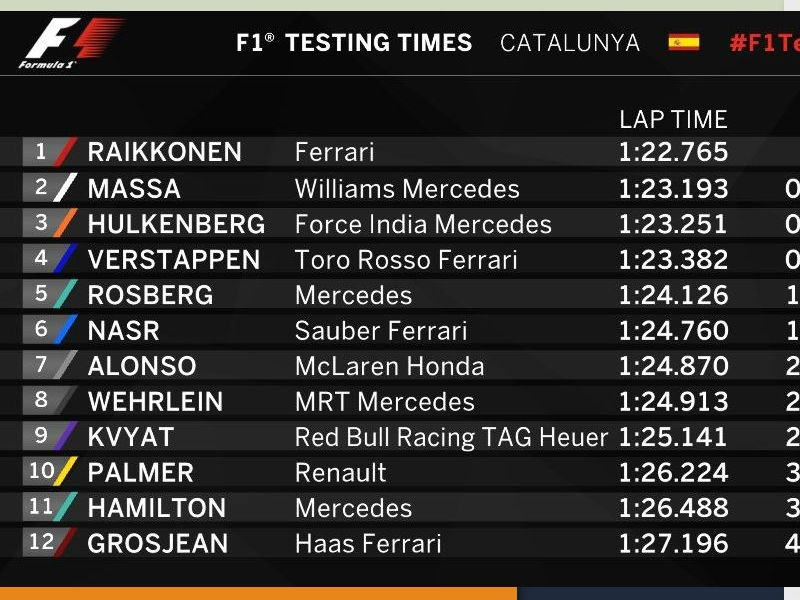Viewport: 800px width, 600px height.
Task: Click the Formula 1 logo
Action: (72, 44)
